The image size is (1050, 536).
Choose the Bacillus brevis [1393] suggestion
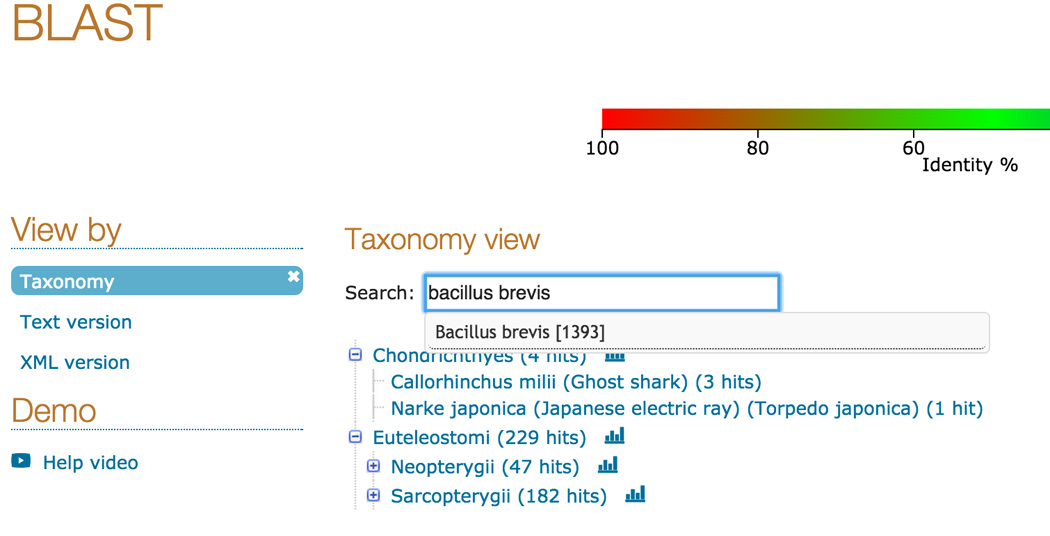tap(520, 332)
